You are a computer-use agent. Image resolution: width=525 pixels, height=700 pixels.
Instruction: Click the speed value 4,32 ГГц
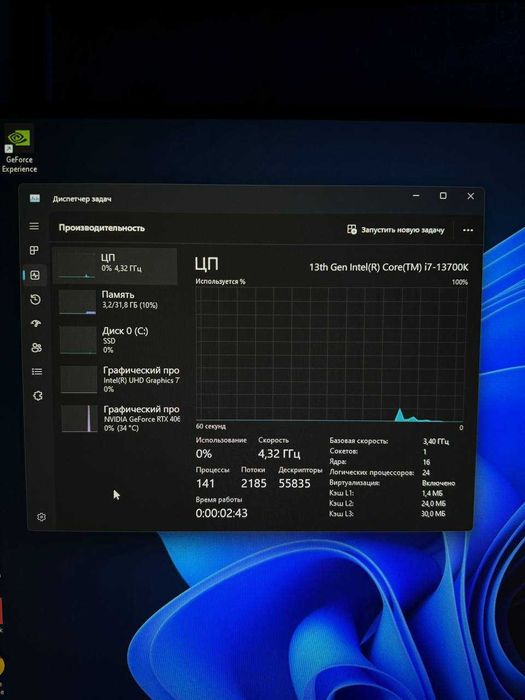pyautogui.click(x=279, y=454)
